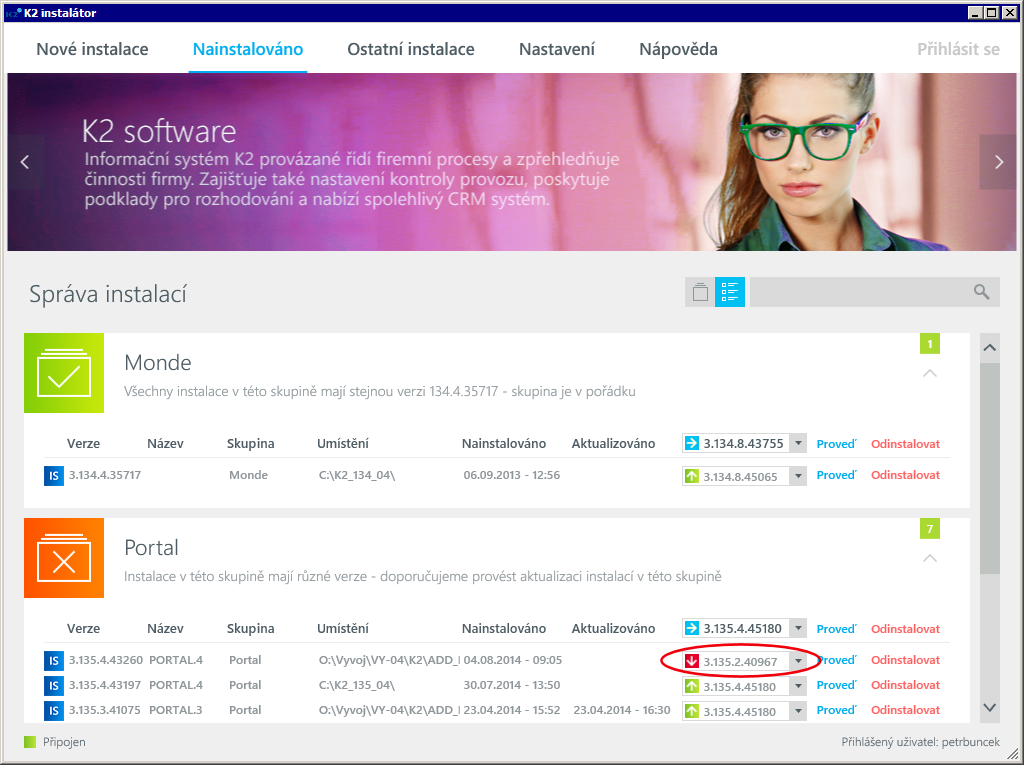Image resolution: width=1024 pixels, height=765 pixels.
Task: Click the orange Portal group cross icon
Action: [x=64, y=558]
